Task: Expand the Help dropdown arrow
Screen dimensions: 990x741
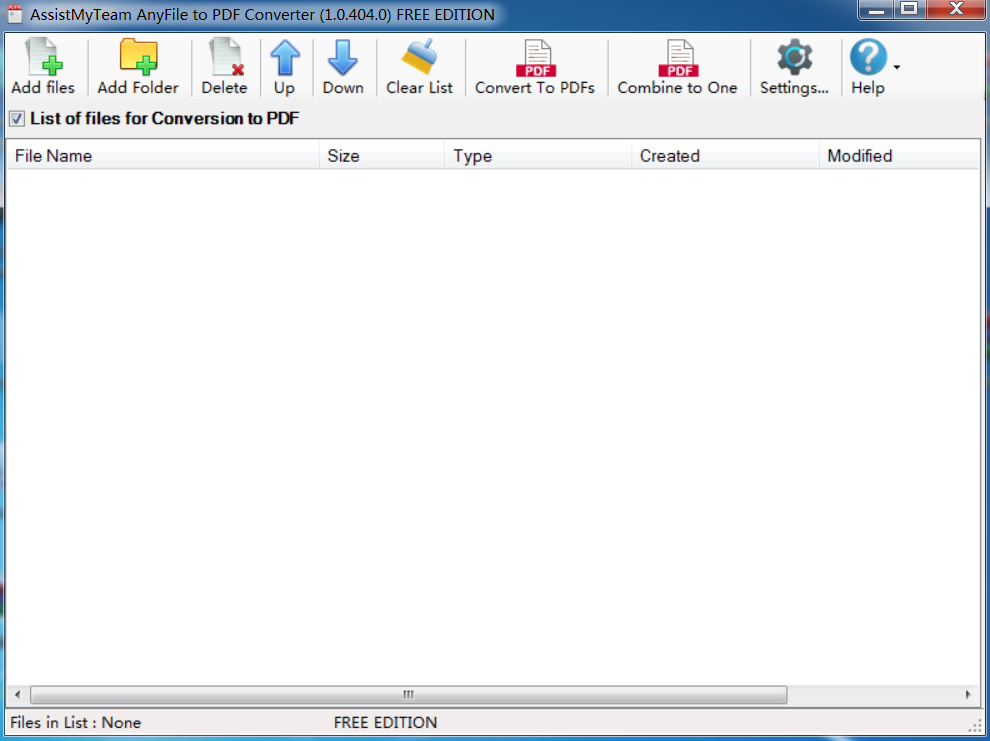Action: [897, 67]
